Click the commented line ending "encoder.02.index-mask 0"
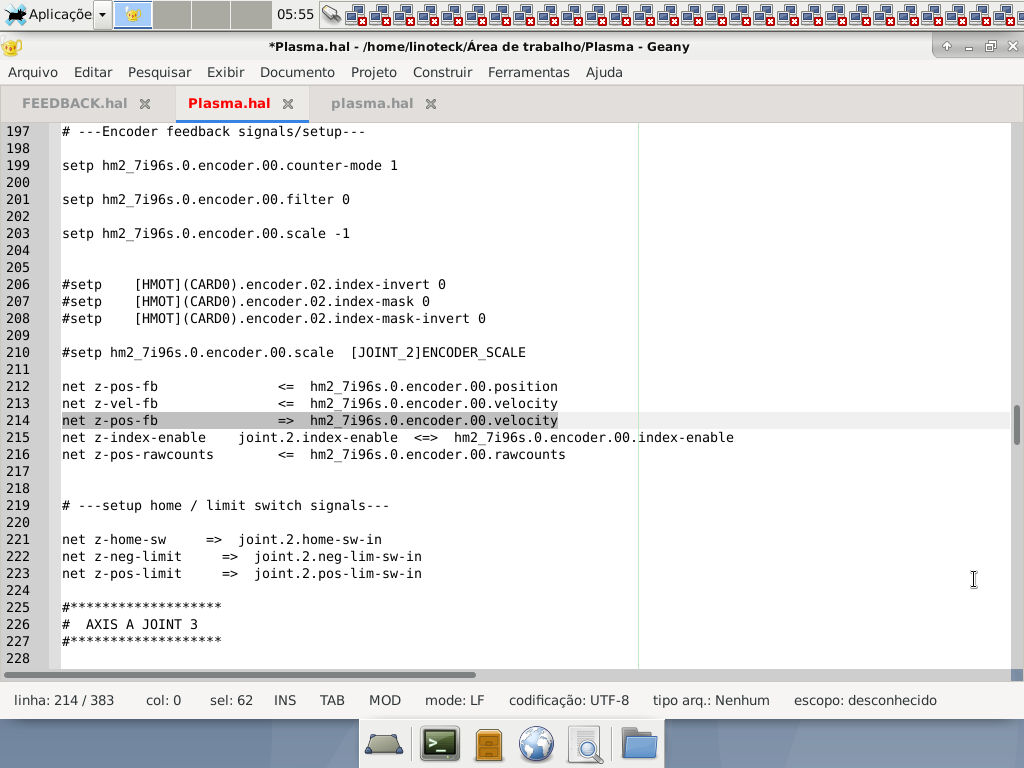This screenshot has height=768, width=1024. (x=246, y=302)
